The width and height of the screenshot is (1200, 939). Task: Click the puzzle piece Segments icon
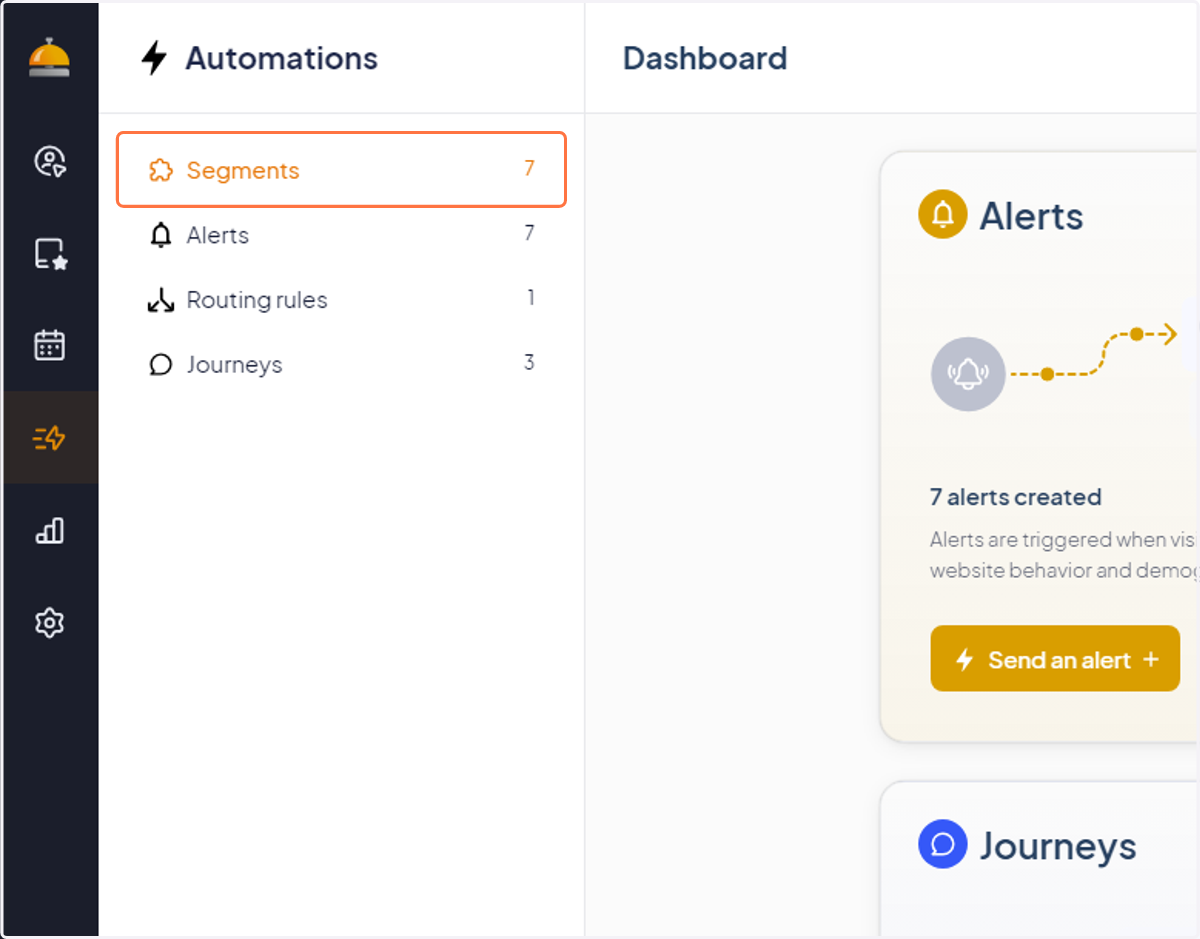[x=160, y=171]
